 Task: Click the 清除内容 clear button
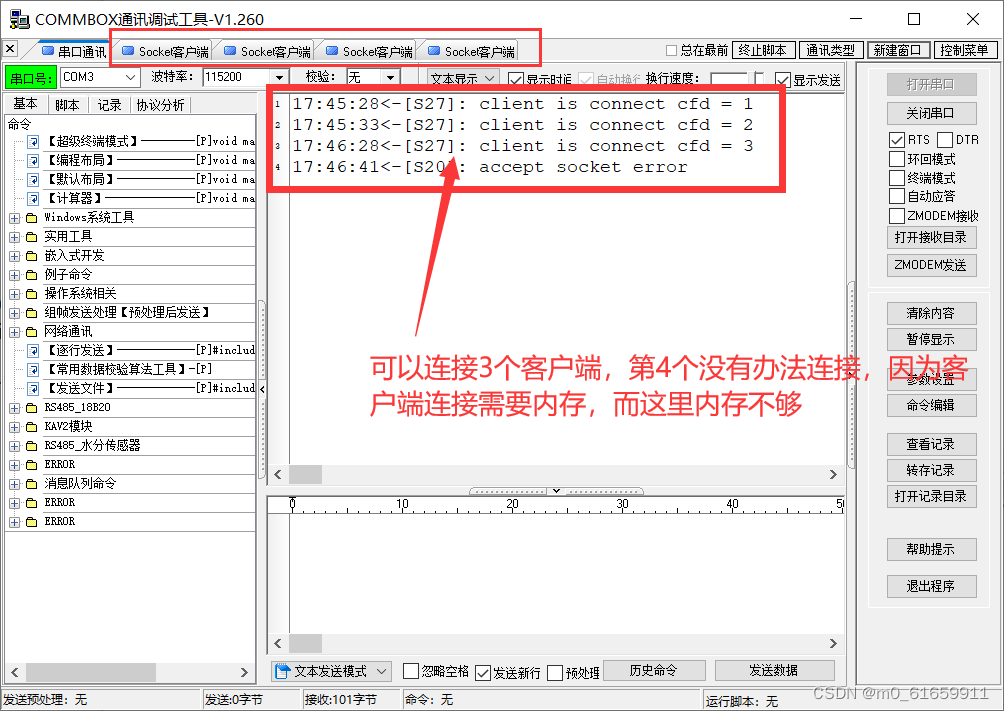[931, 313]
